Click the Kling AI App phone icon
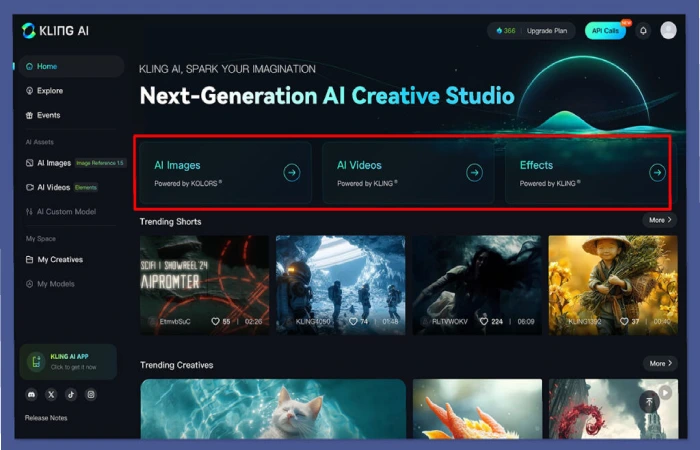700x450 pixels. [36, 362]
